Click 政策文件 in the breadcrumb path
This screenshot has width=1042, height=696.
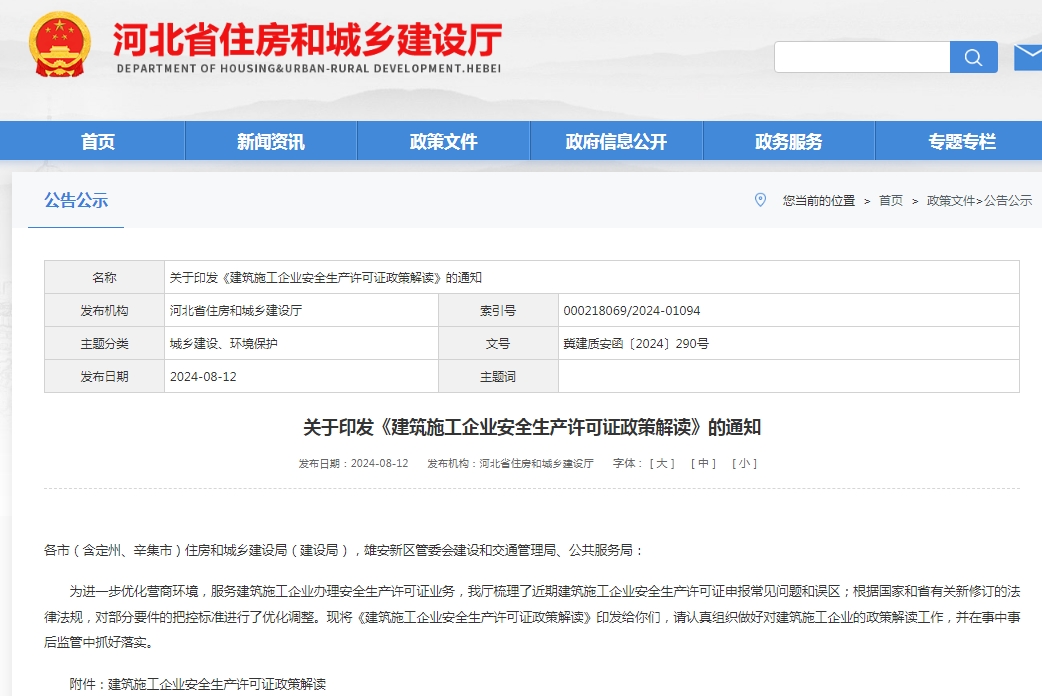[950, 201]
